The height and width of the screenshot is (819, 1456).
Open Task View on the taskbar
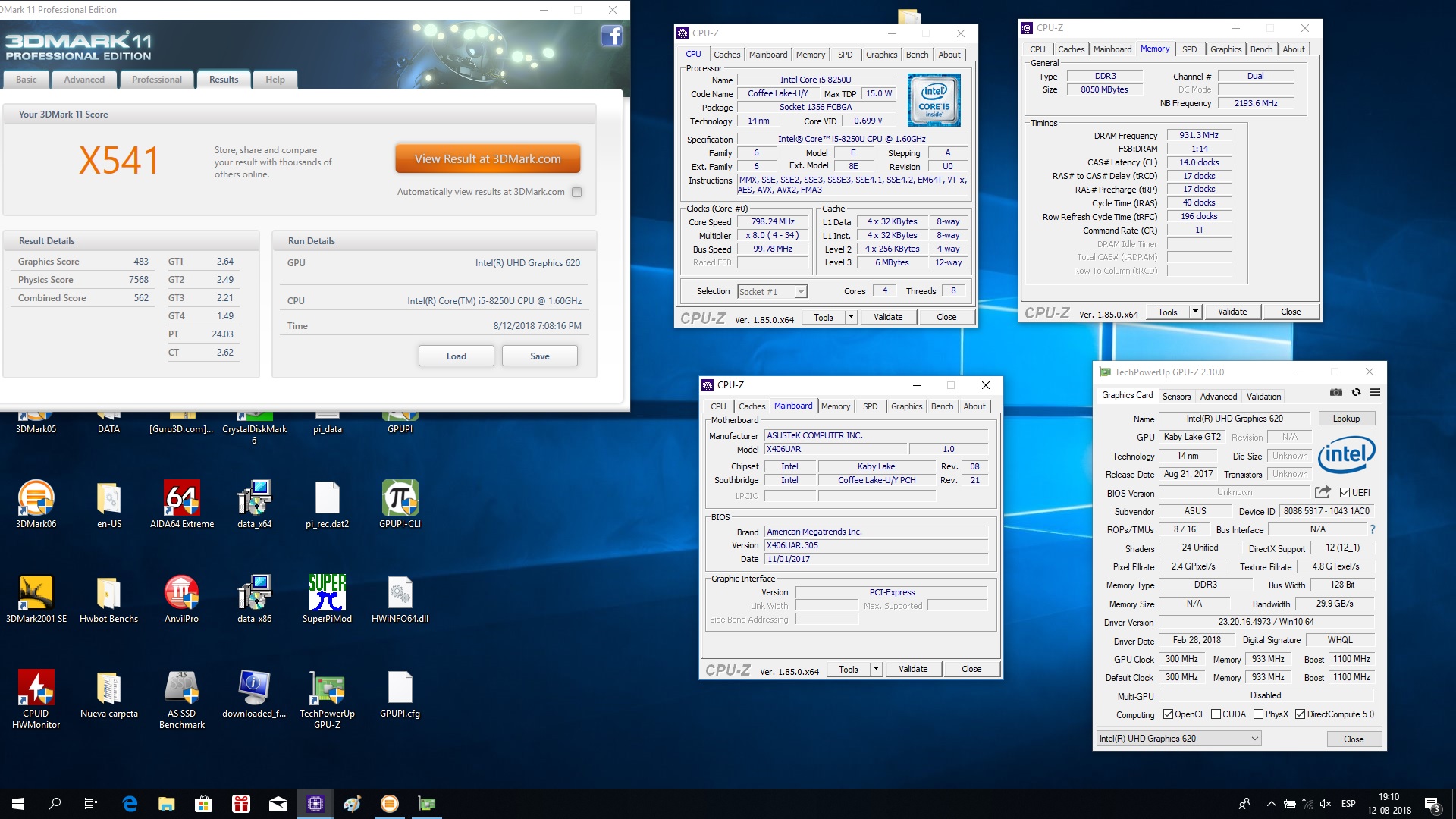(x=90, y=804)
